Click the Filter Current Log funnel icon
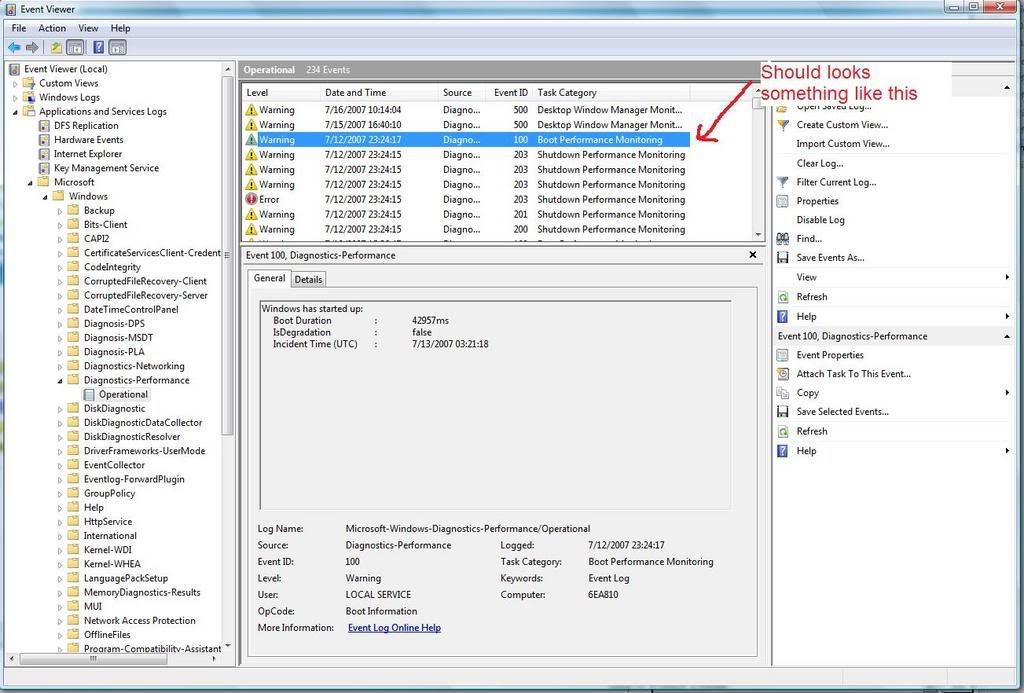Image resolution: width=1024 pixels, height=693 pixels. coord(784,182)
